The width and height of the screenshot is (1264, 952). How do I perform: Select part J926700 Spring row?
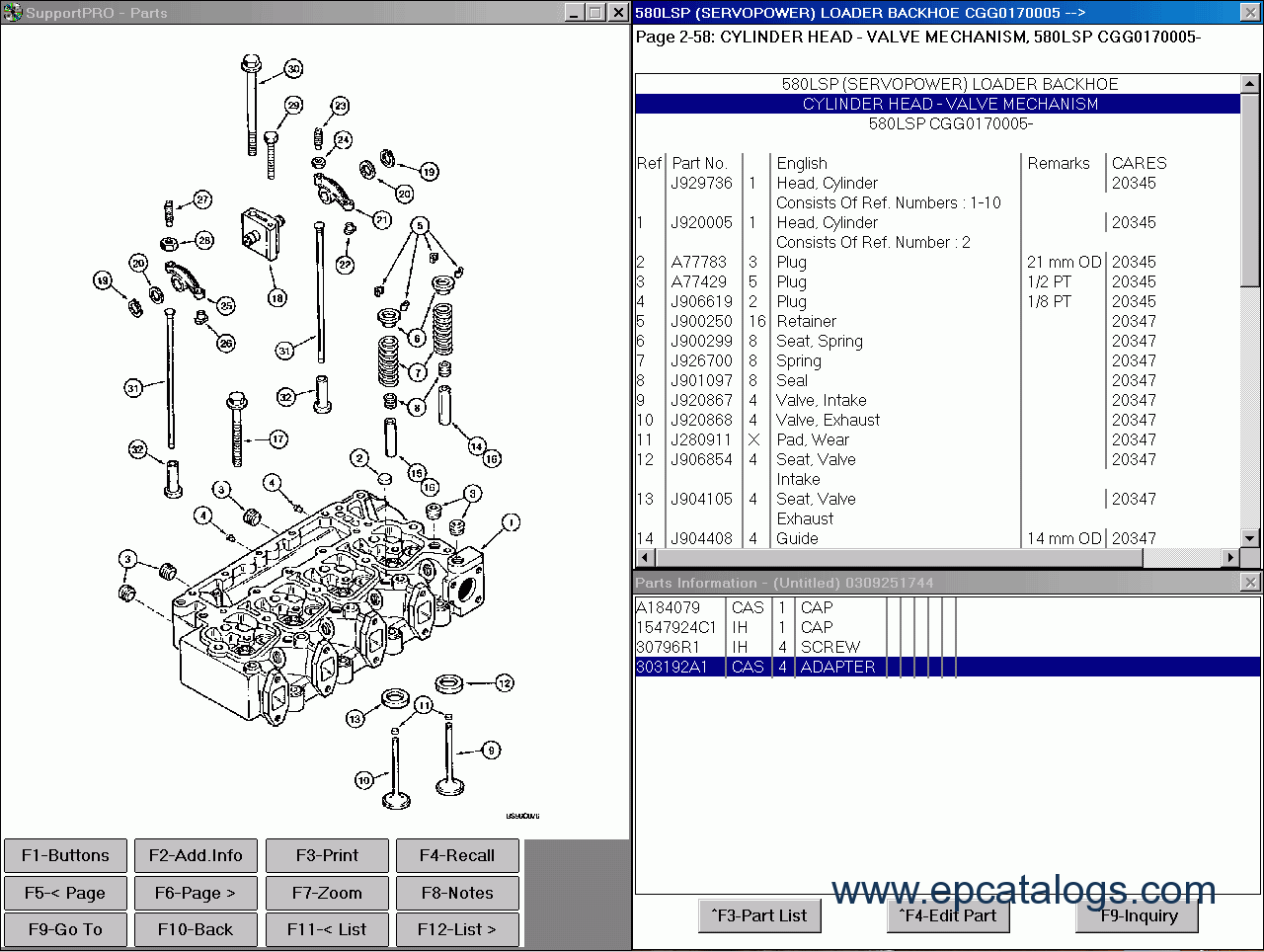click(937, 360)
